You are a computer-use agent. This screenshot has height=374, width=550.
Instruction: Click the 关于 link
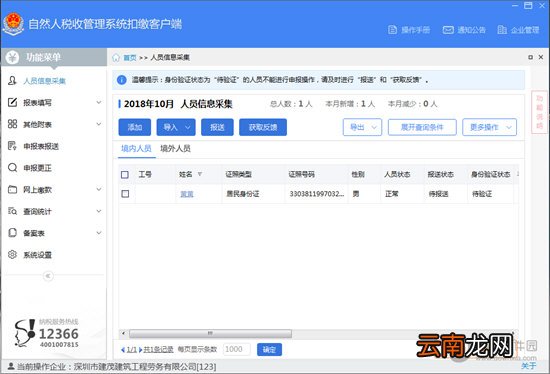click(x=529, y=366)
